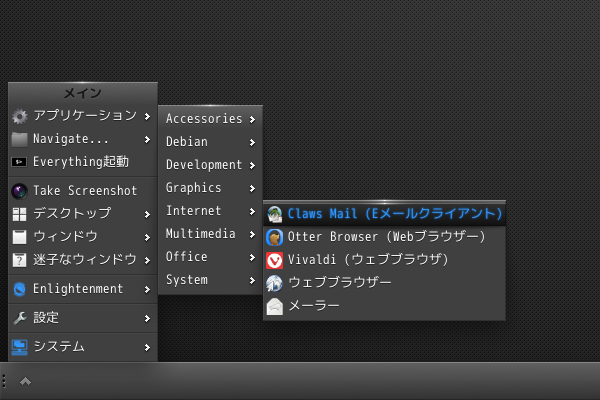Click the blue Enlightenment logo icon
This screenshot has width=600, height=400.
pyautogui.click(x=20, y=289)
